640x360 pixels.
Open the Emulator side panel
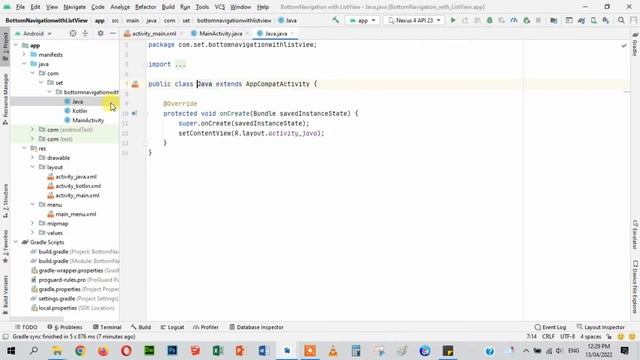click(x=635, y=235)
